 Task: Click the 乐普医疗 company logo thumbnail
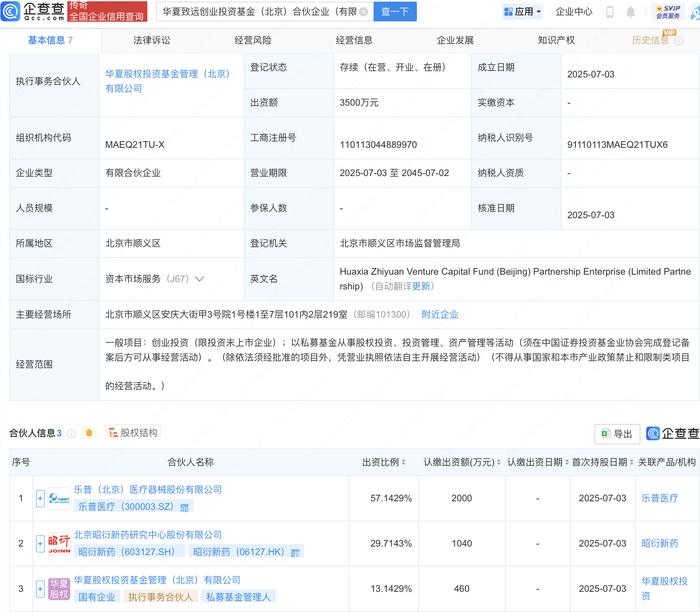pyautogui.click(x=59, y=498)
